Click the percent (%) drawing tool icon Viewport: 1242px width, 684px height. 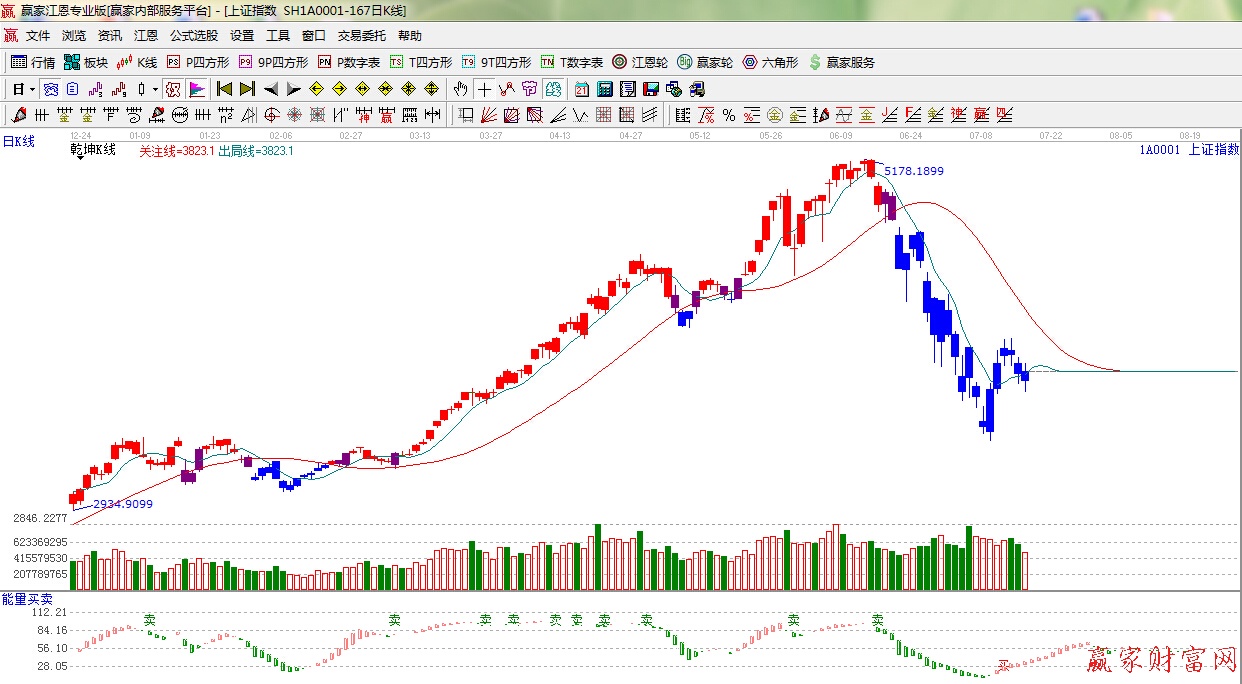[729, 115]
